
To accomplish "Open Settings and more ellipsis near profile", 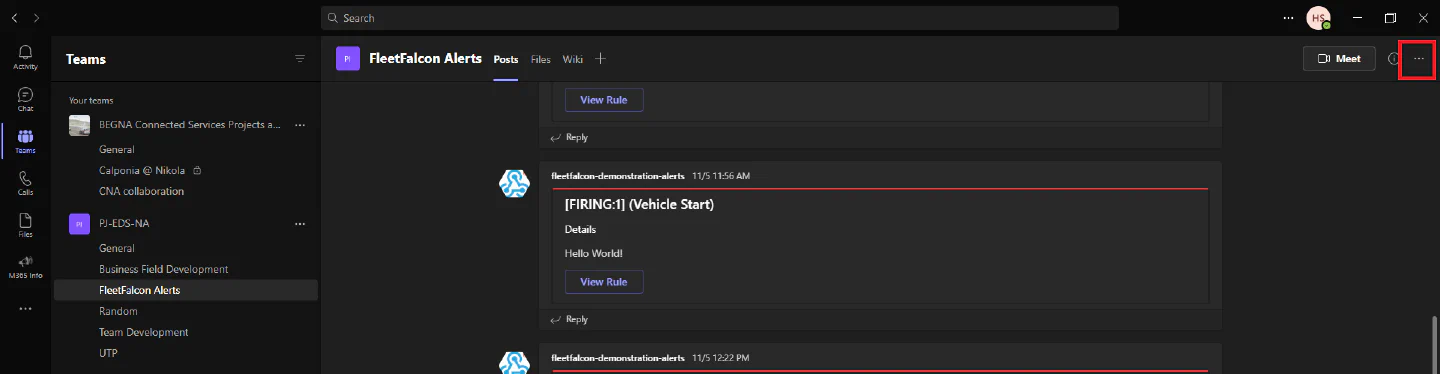I will point(1288,18).
